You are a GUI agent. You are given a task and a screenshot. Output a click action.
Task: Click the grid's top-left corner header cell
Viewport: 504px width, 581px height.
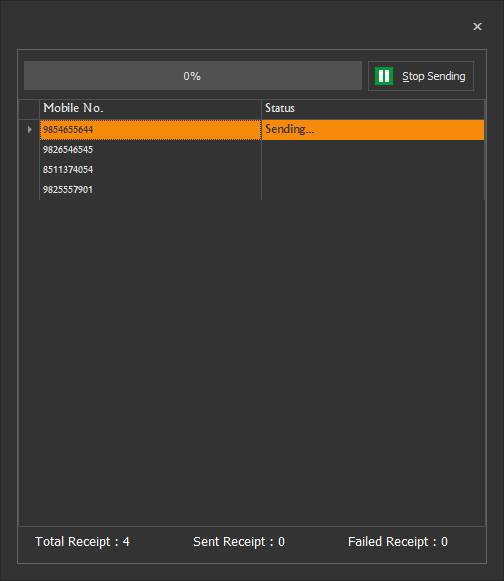(29, 109)
